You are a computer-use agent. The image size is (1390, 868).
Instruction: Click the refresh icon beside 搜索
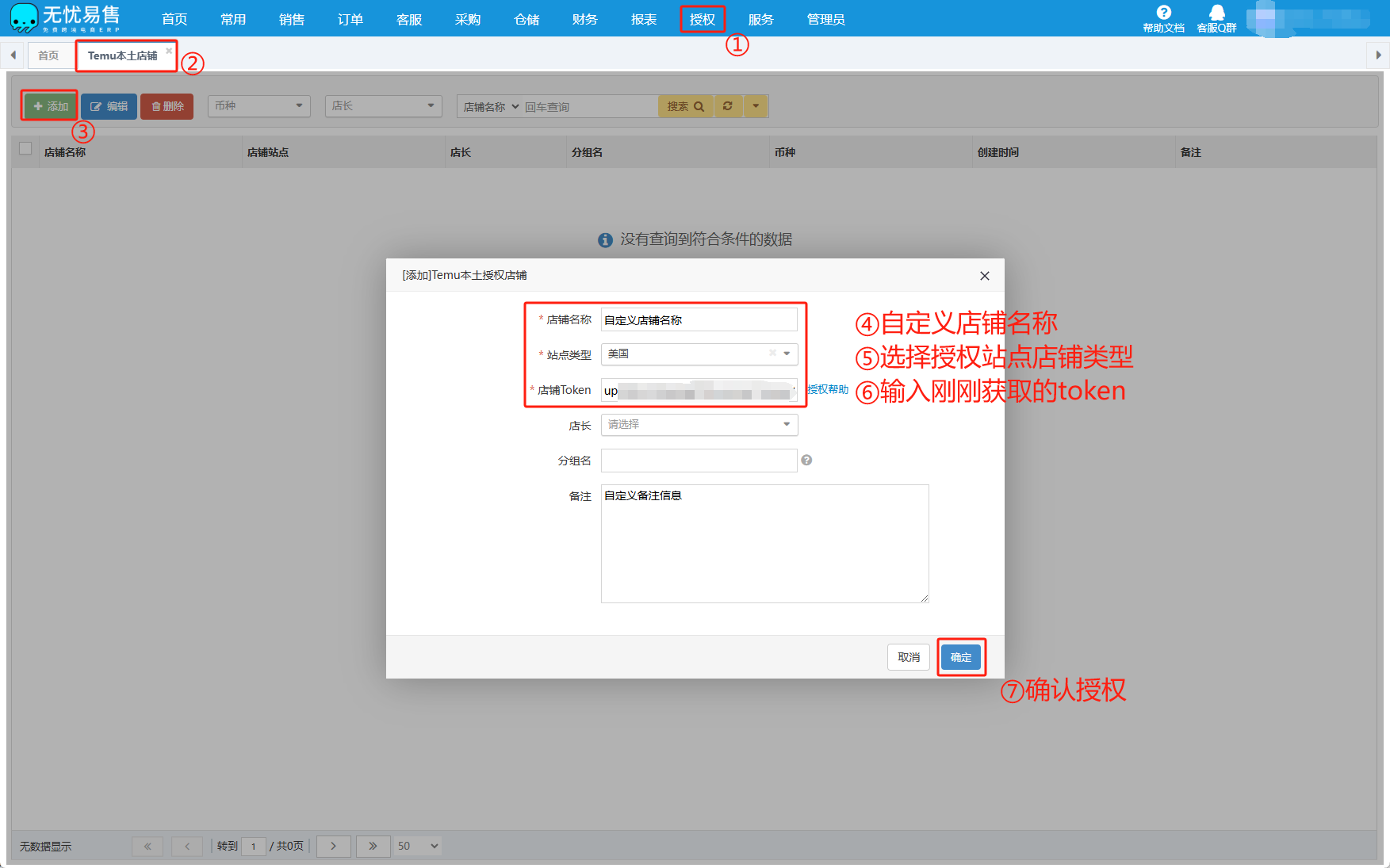click(728, 106)
